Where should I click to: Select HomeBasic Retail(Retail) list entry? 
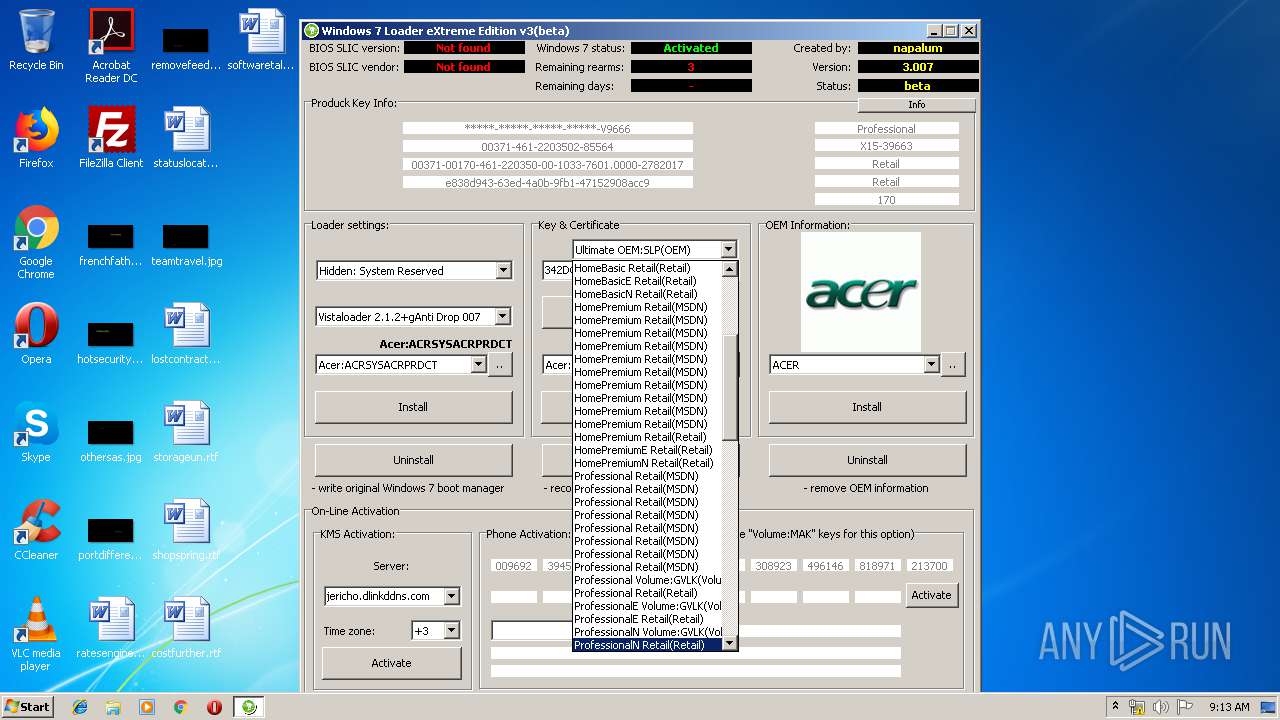(x=647, y=268)
